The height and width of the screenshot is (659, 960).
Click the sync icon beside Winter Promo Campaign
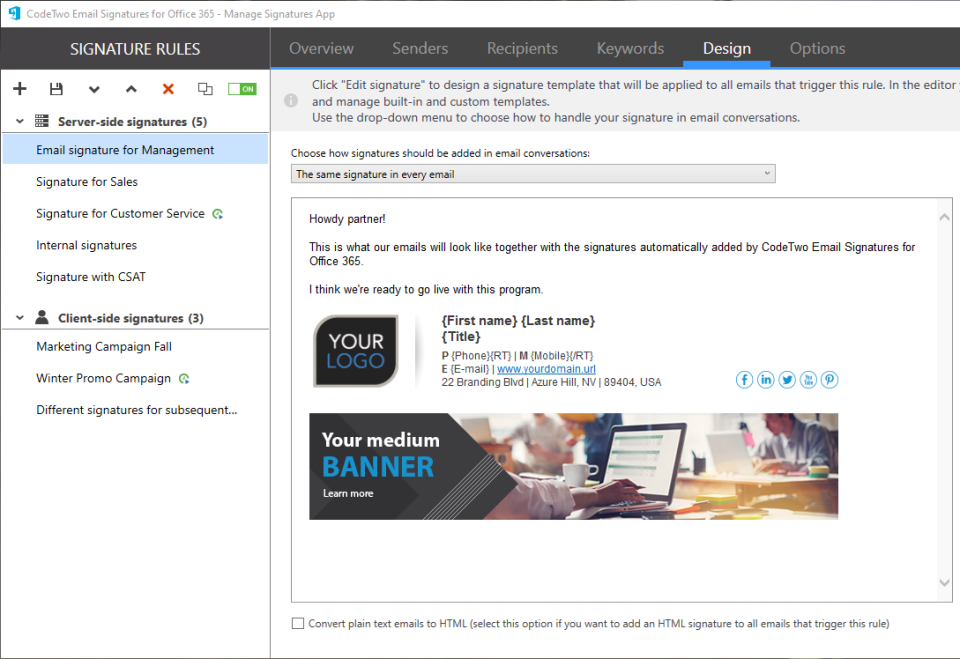point(184,379)
